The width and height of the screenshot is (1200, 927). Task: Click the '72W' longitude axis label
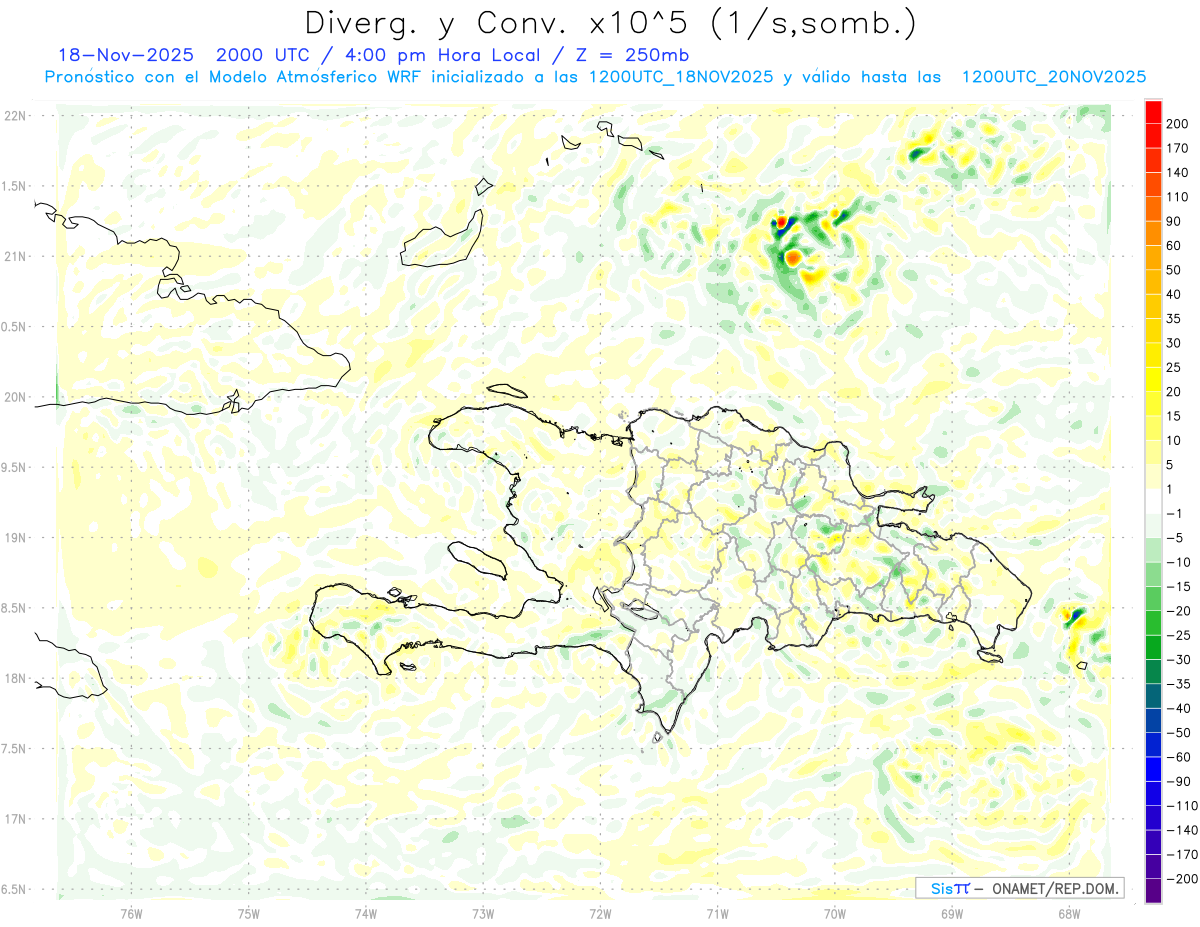[600, 914]
